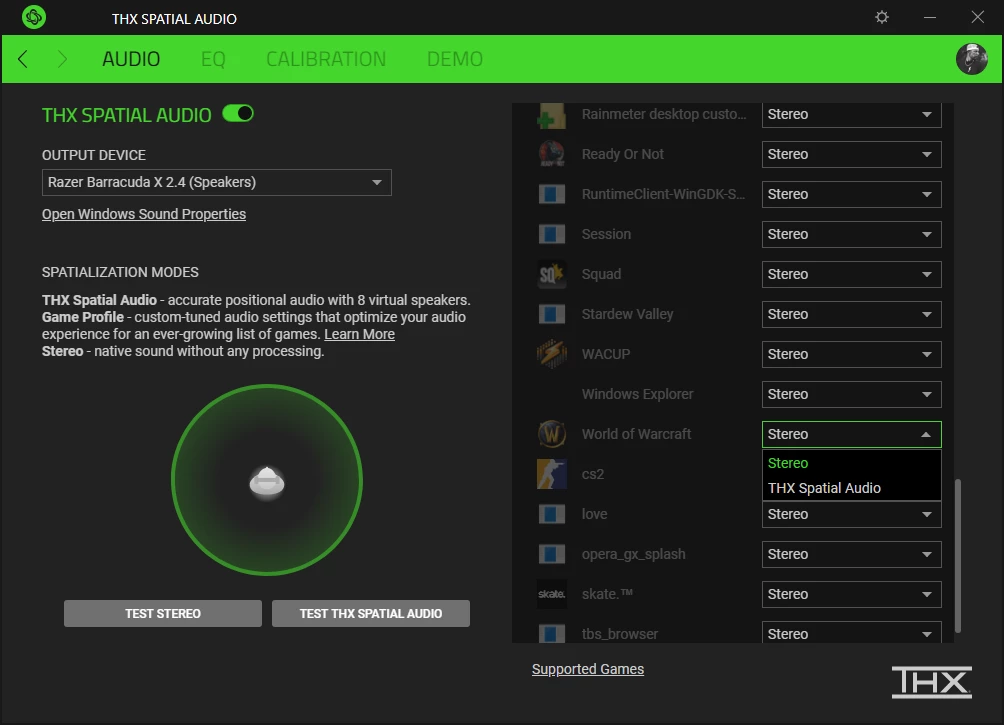
Task: Go forward with the right arrow
Action: pos(62,59)
